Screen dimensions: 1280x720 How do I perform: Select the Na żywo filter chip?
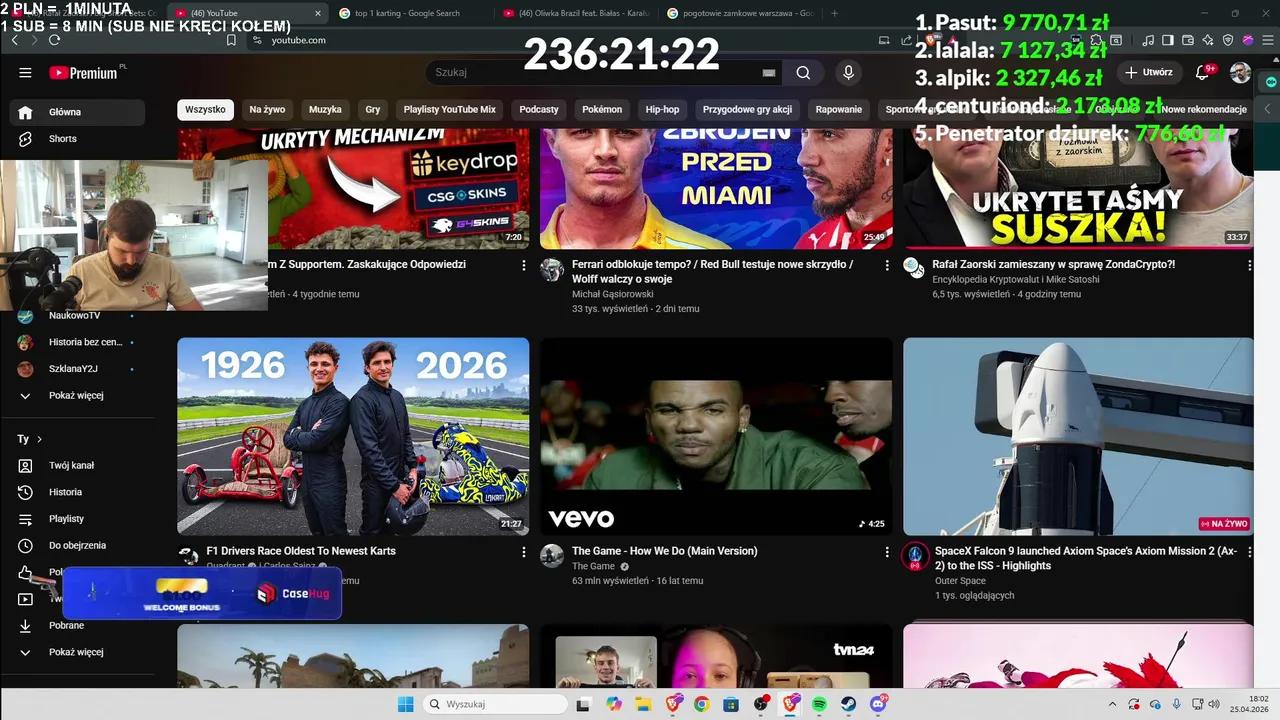point(267,109)
